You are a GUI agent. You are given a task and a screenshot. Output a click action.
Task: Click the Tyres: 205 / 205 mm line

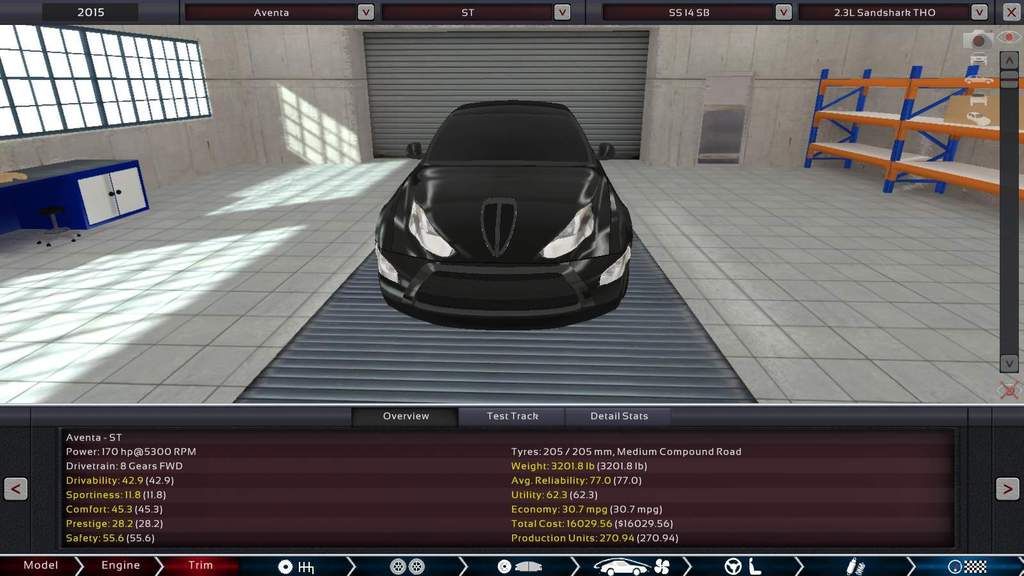click(x=626, y=452)
